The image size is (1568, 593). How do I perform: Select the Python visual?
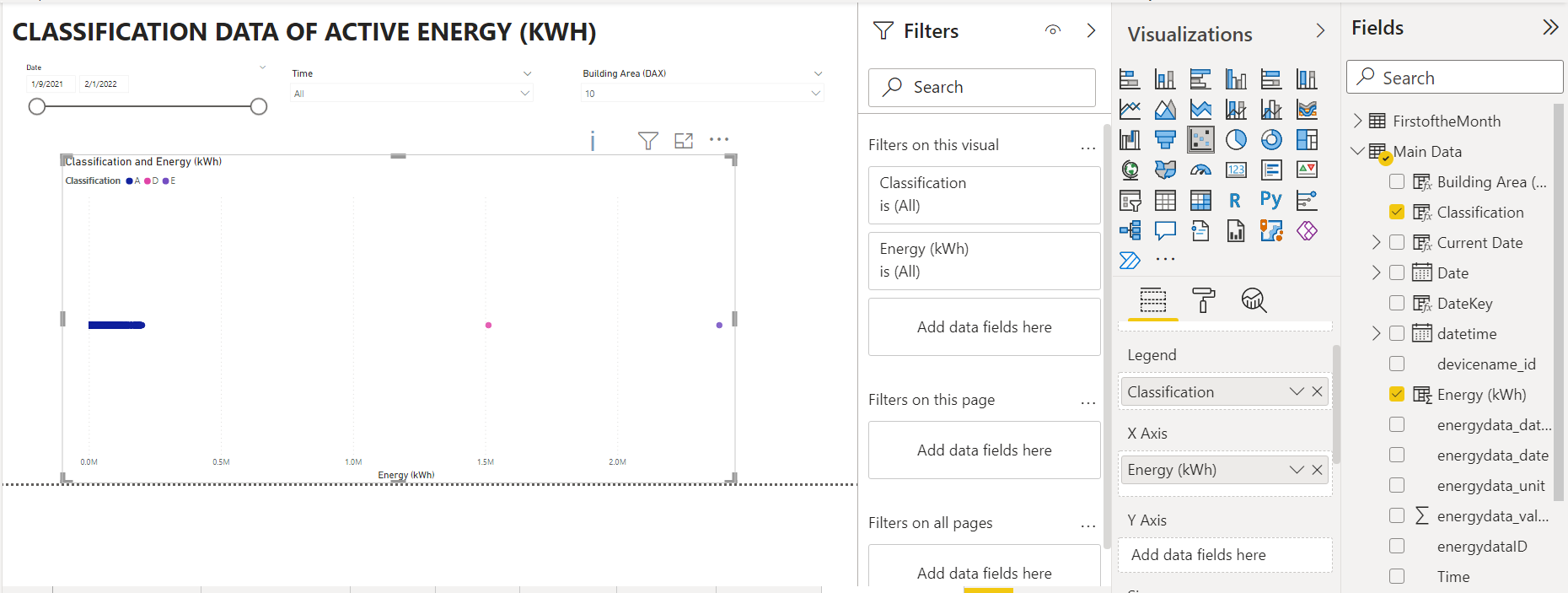(x=1271, y=201)
